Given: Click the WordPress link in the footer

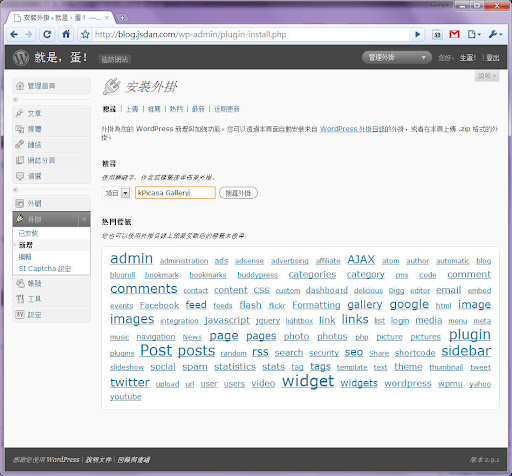Looking at the screenshot, I should [63, 460].
